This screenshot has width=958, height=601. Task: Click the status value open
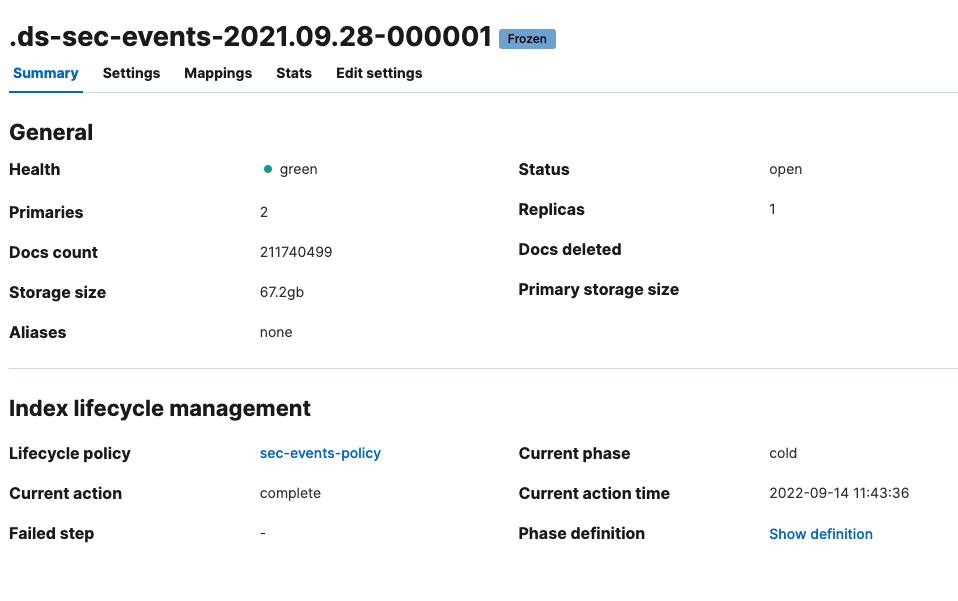click(x=785, y=169)
